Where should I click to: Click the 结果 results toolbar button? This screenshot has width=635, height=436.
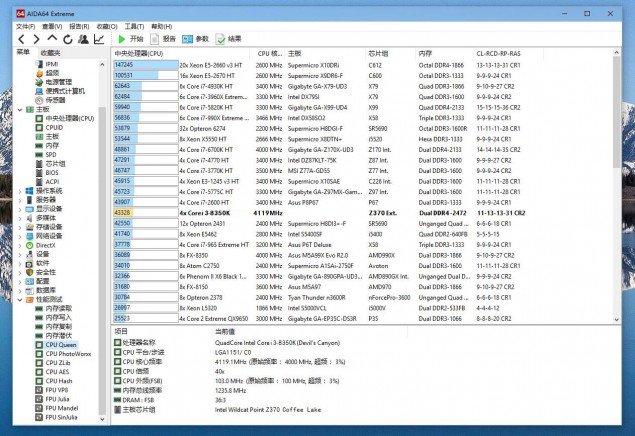point(228,39)
